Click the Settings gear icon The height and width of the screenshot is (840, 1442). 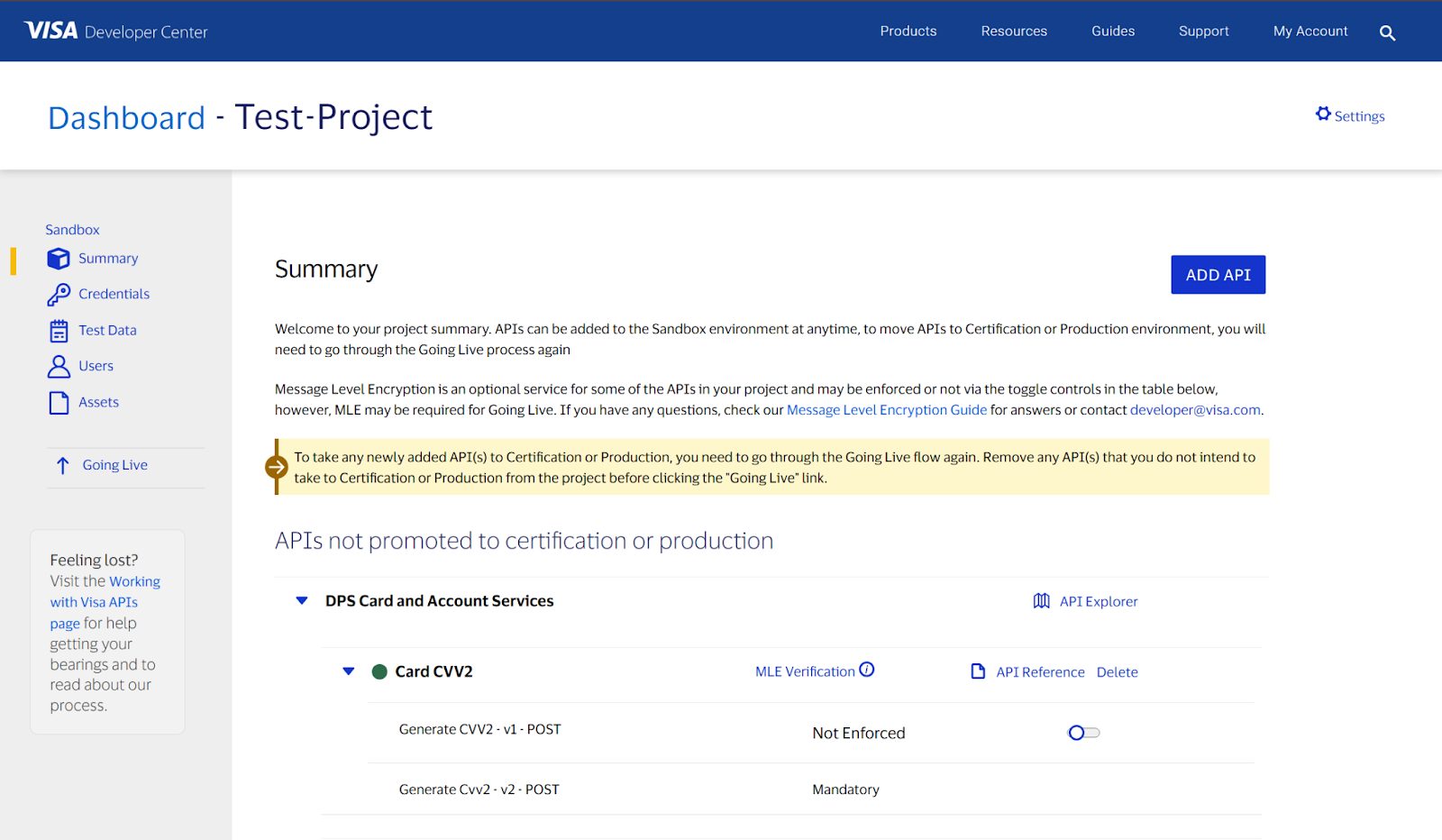pos(1323,114)
